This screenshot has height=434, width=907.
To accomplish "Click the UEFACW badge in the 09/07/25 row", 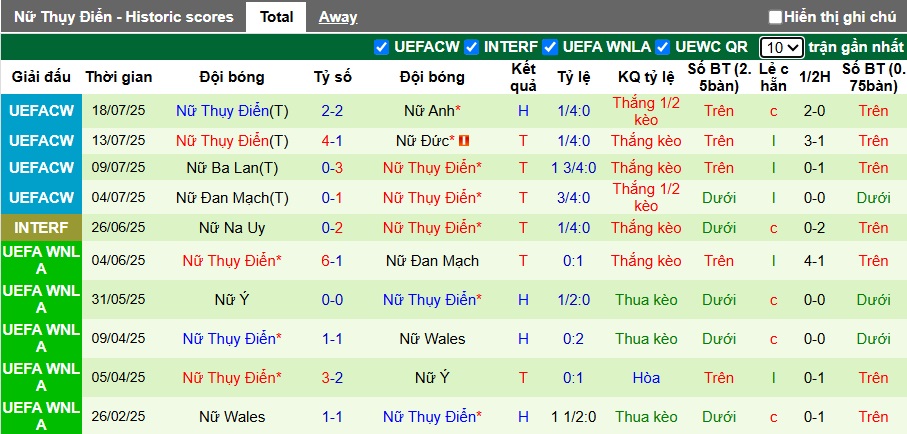I will point(41,168).
